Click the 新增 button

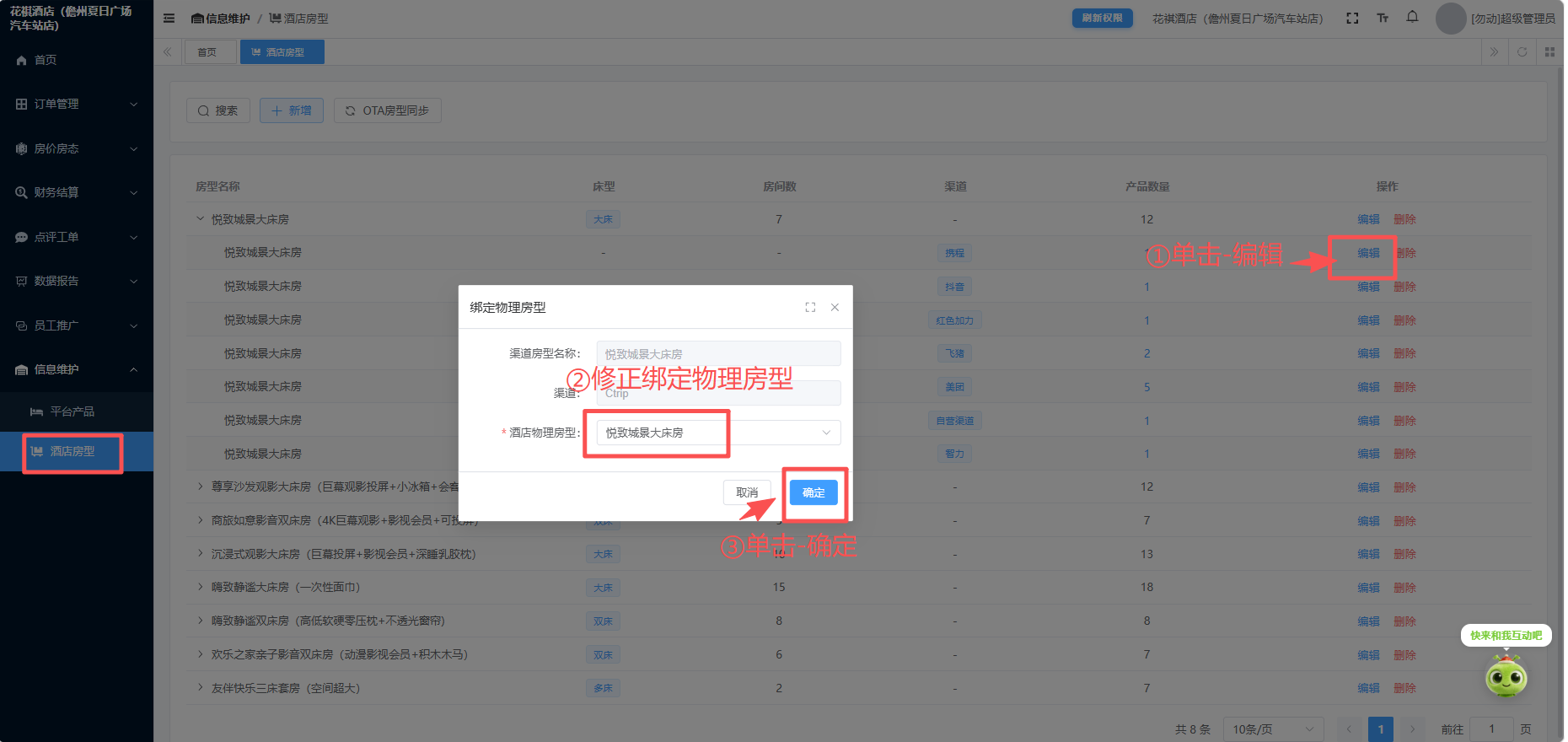pyautogui.click(x=292, y=110)
